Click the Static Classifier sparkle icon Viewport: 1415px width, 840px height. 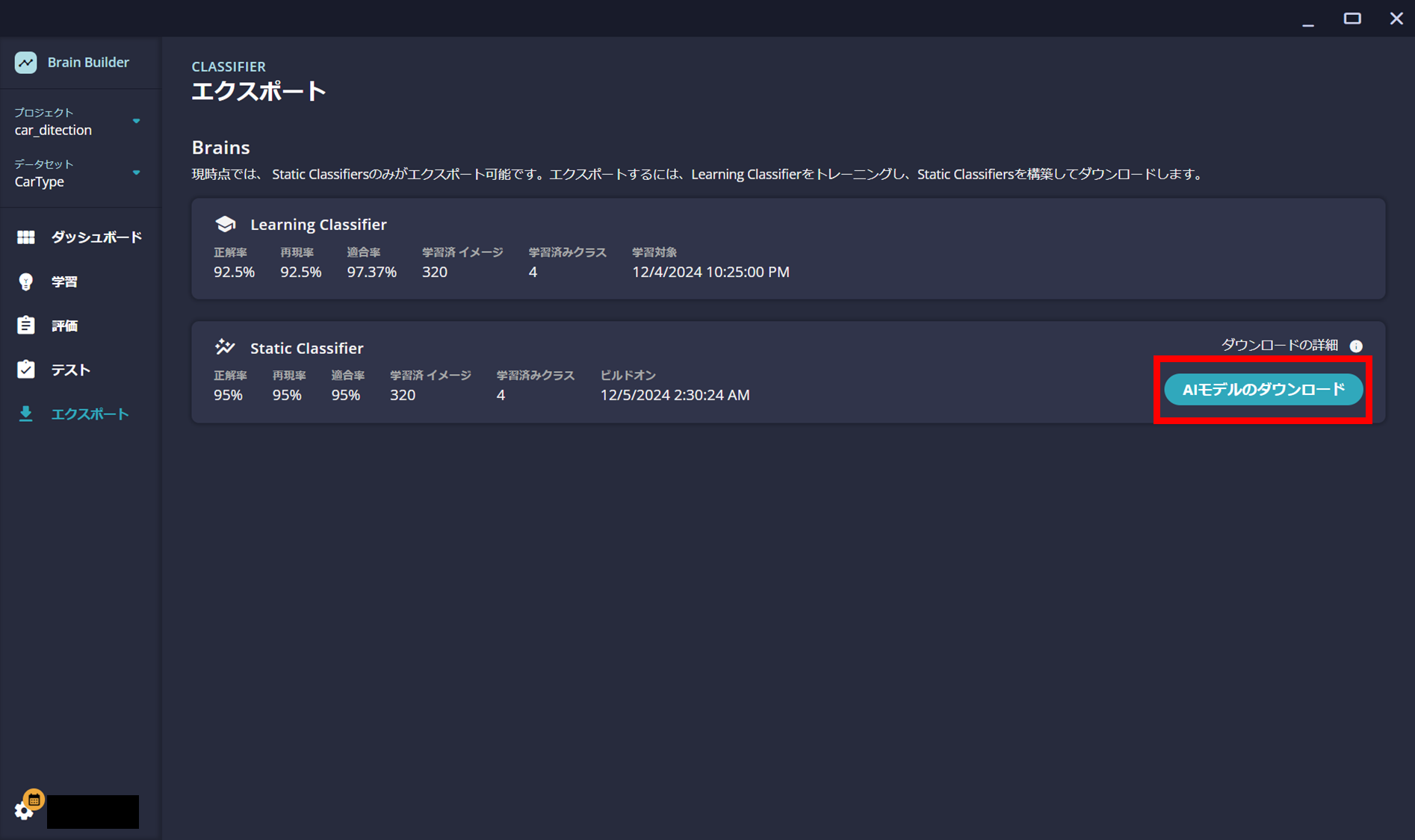pyautogui.click(x=225, y=347)
